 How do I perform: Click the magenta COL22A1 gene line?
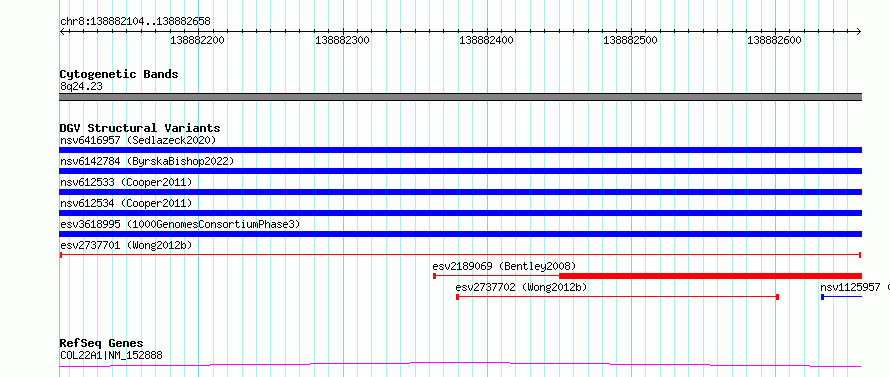point(460,364)
